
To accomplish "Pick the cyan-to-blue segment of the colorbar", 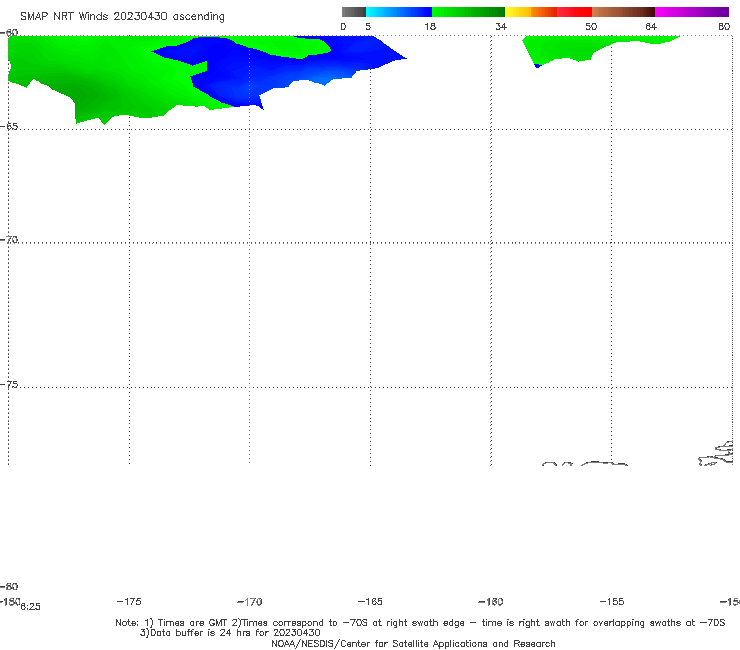I will [399, 12].
